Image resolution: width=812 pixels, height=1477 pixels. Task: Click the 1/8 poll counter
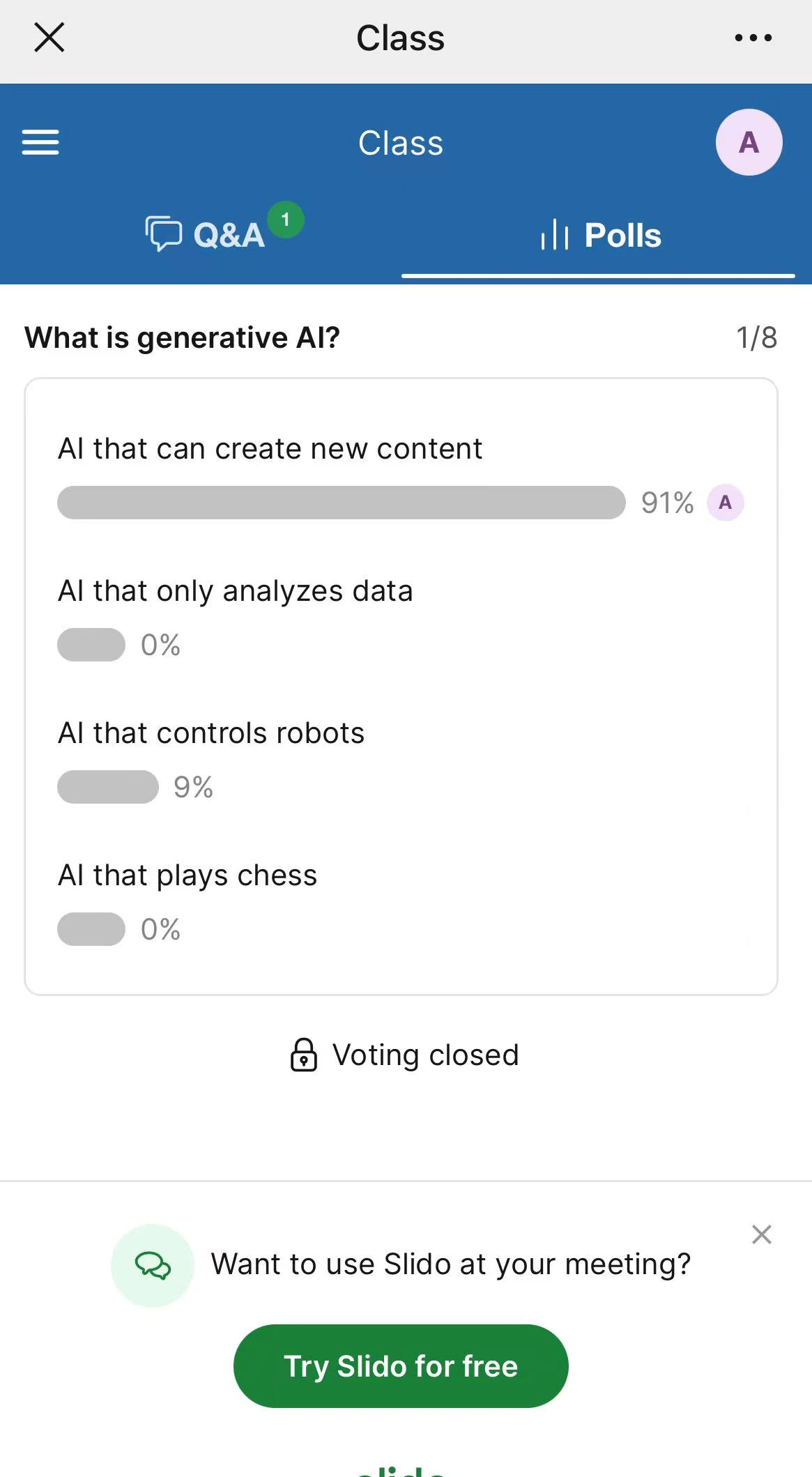pos(756,338)
